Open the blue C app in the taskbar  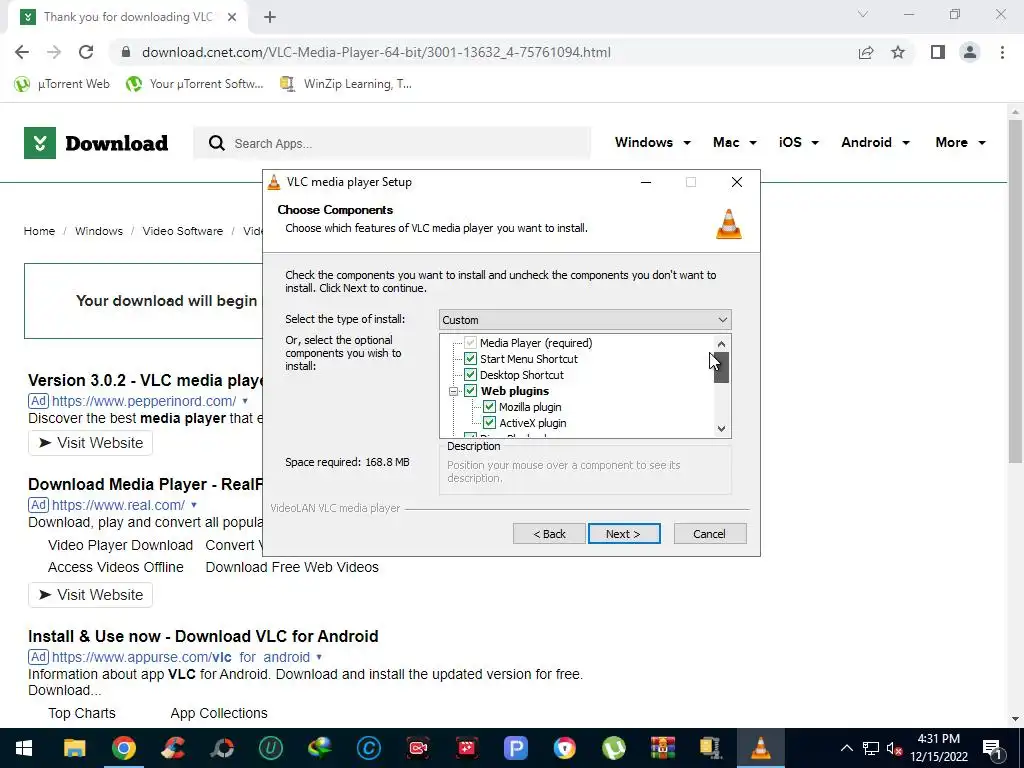click(369, 748)
